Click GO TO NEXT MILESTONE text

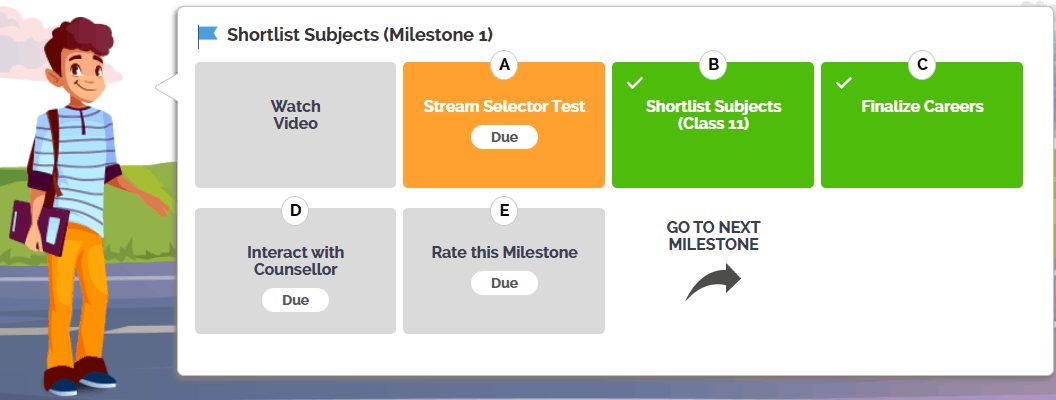[713, 236]
